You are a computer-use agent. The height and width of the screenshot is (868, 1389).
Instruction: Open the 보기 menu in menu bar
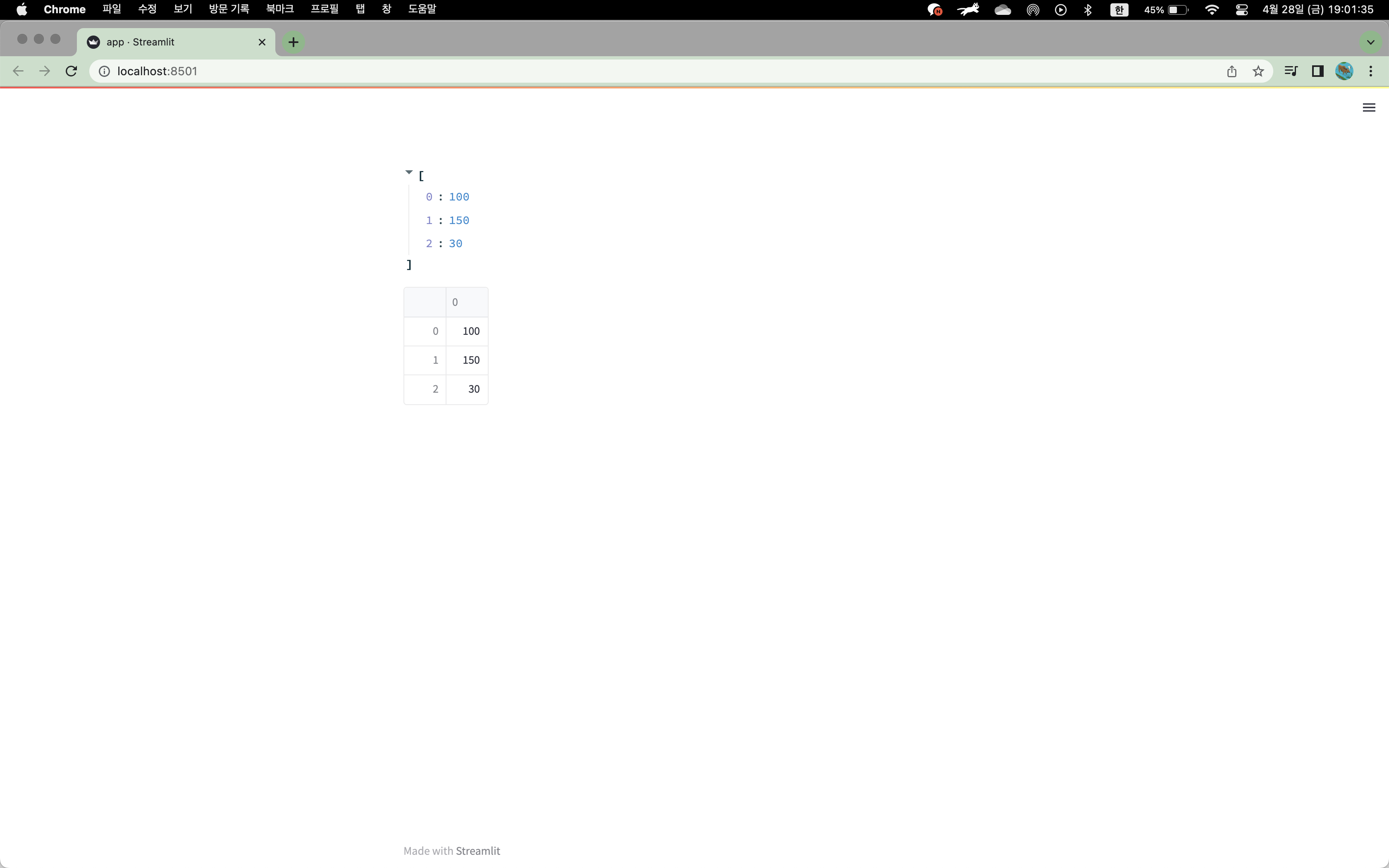pos(183,9)
